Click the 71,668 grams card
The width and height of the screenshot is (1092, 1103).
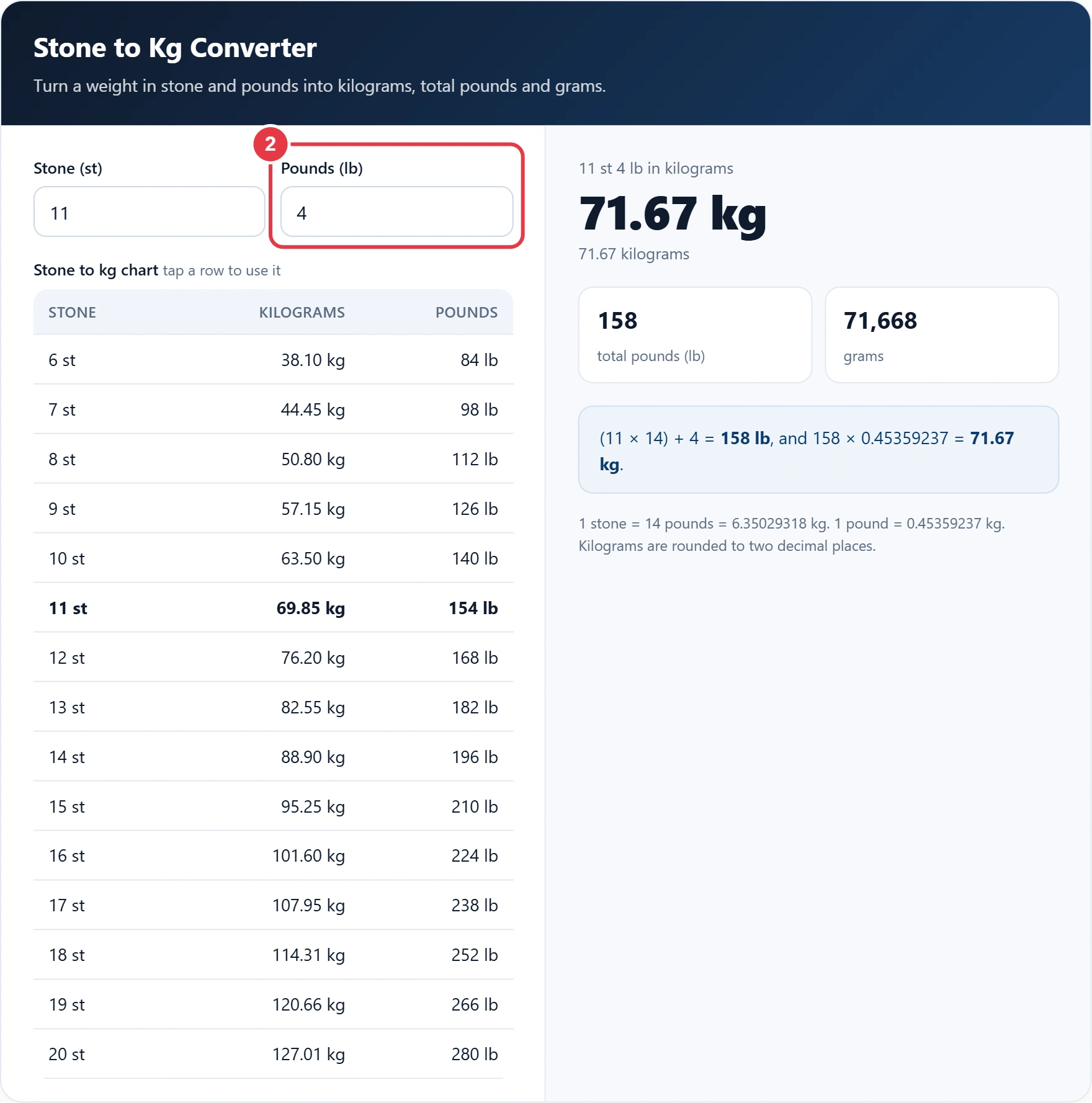pos(942,335)
